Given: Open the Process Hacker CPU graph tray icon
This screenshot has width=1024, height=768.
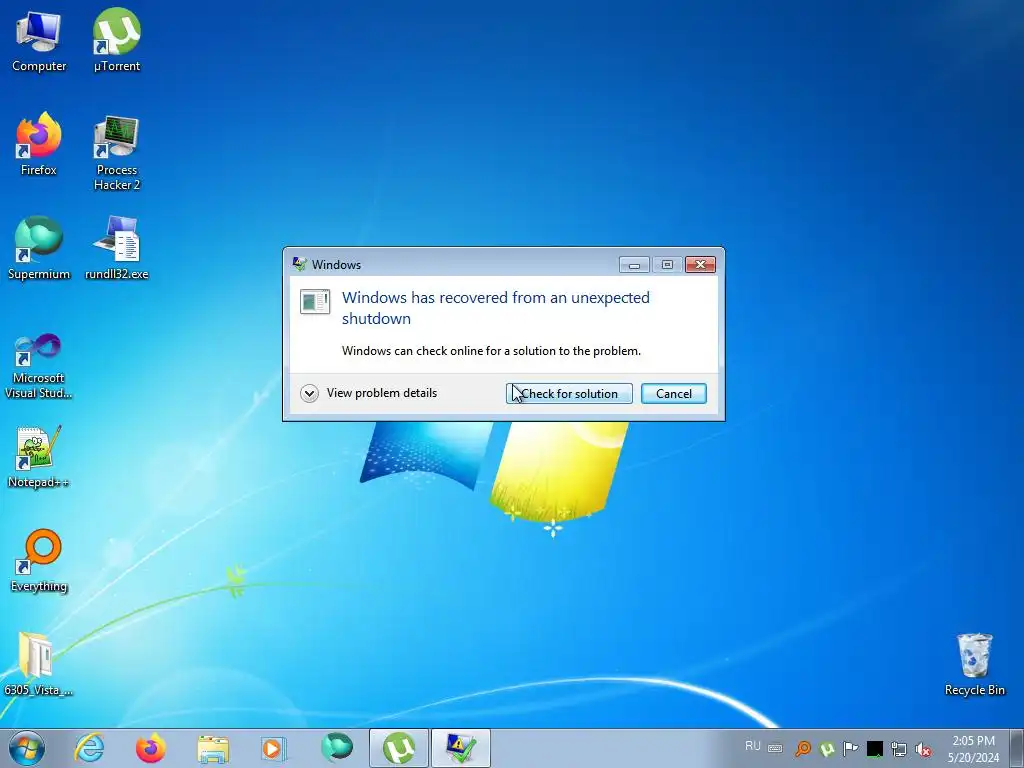Looking at the screenshot, I should (x=874, y=748).
